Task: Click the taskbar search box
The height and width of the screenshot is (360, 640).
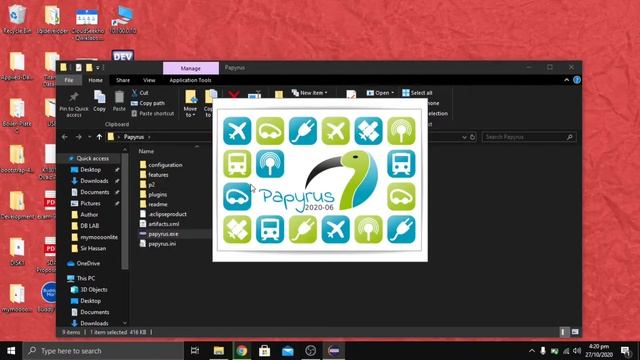Action: point(103,351)
